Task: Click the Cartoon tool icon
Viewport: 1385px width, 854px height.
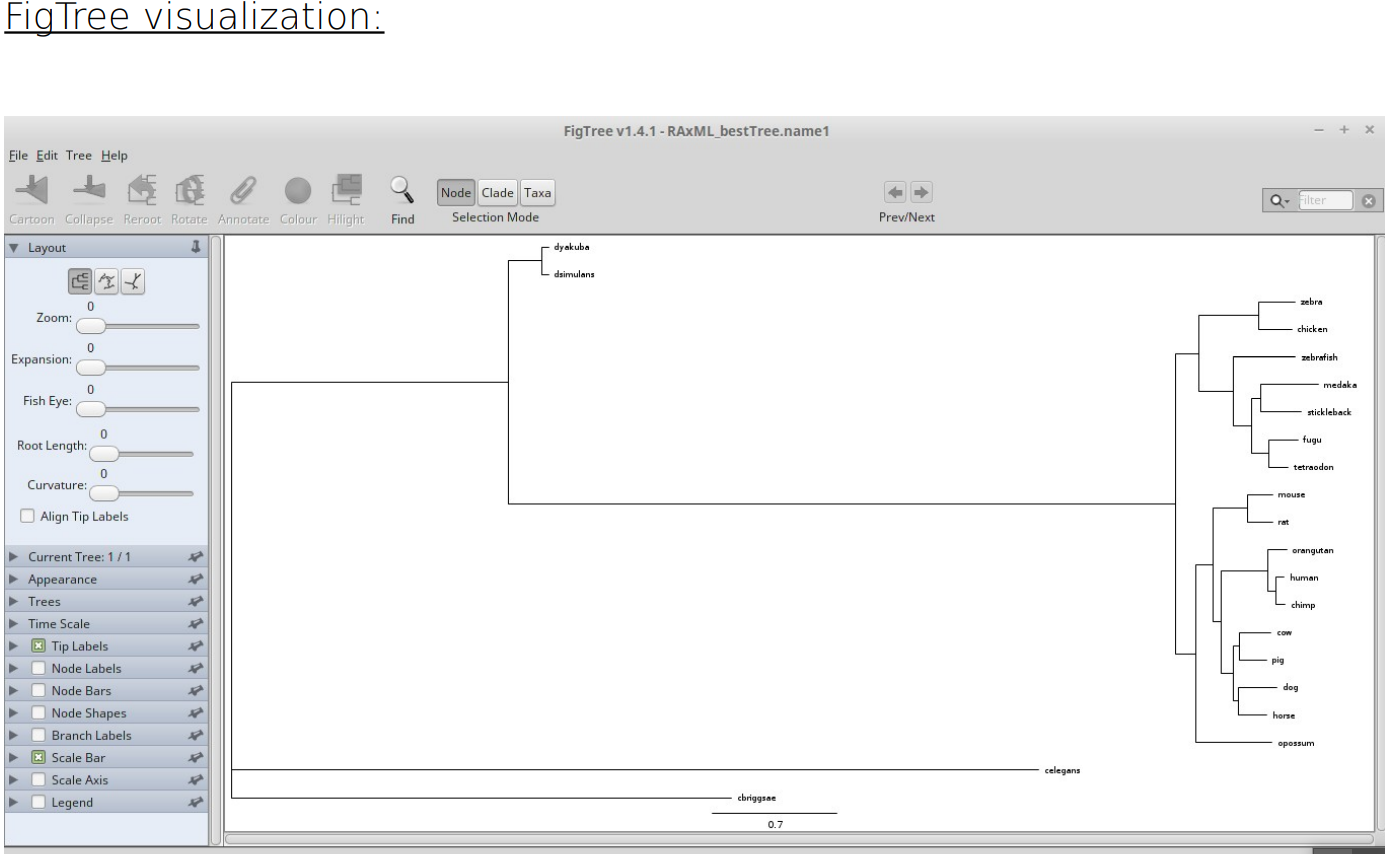Action: click(x=32, y=192)
